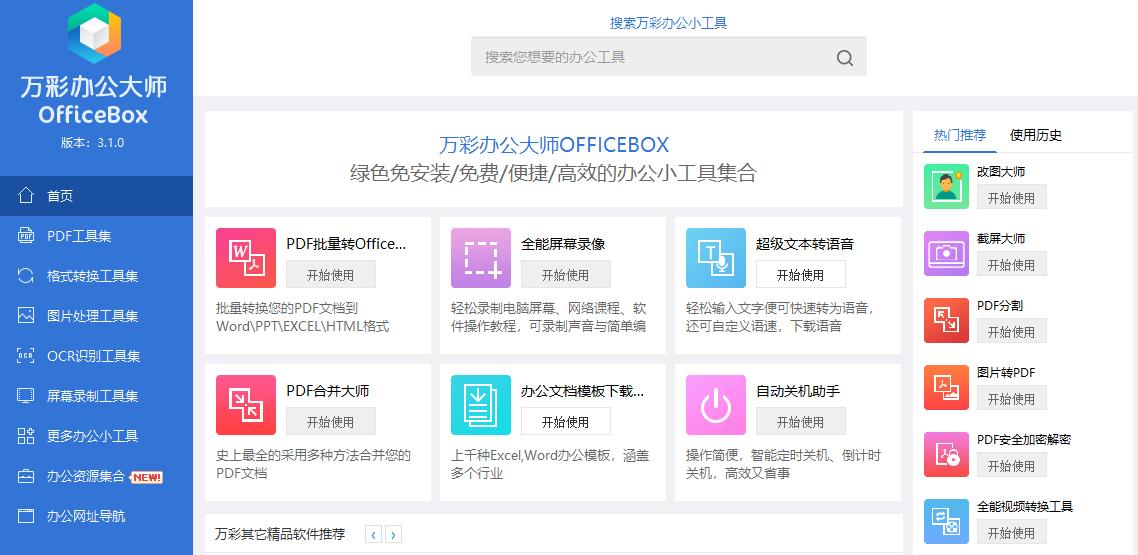Image resolution: width=1138 pixels, height=555 pixels.
Task: Open 首页 in the sidebar
Action: (x=97, y=196)
